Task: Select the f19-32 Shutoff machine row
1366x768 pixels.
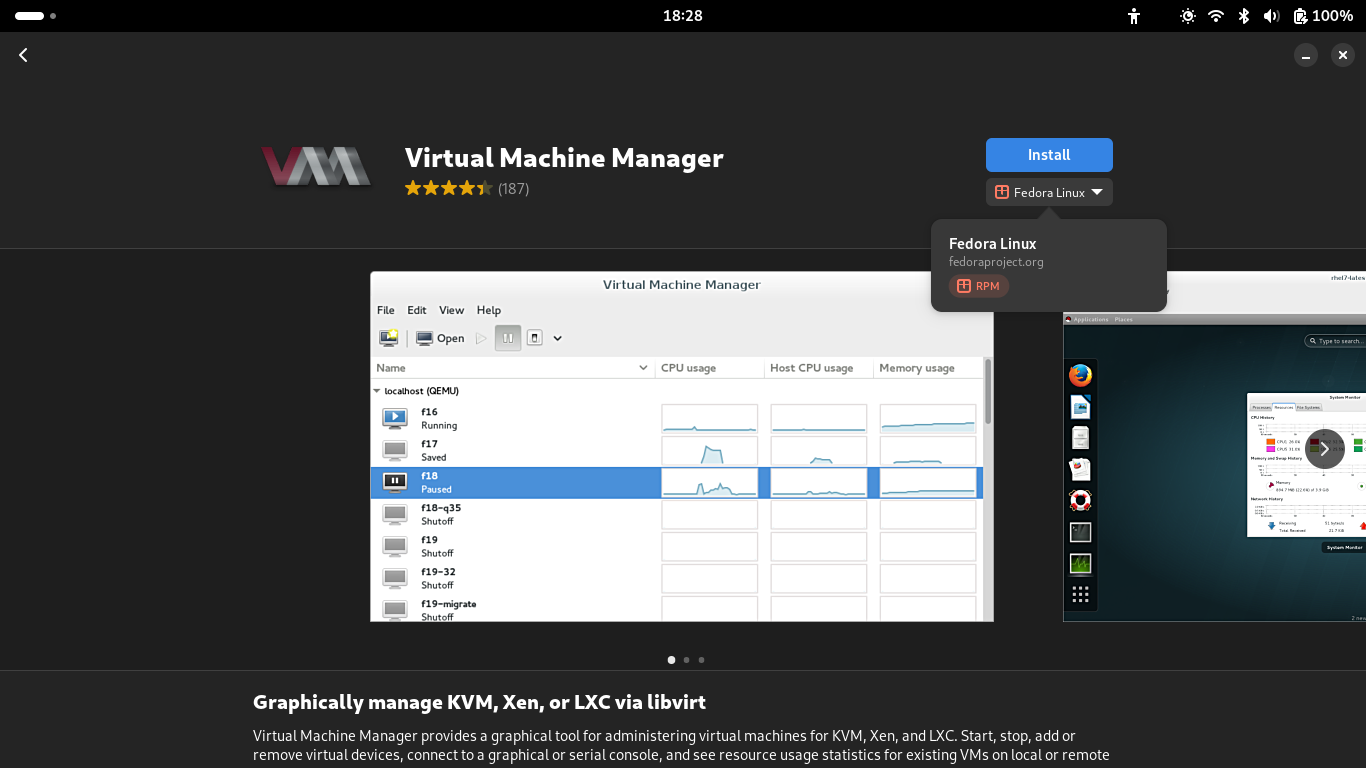Action: pos(677,578)
